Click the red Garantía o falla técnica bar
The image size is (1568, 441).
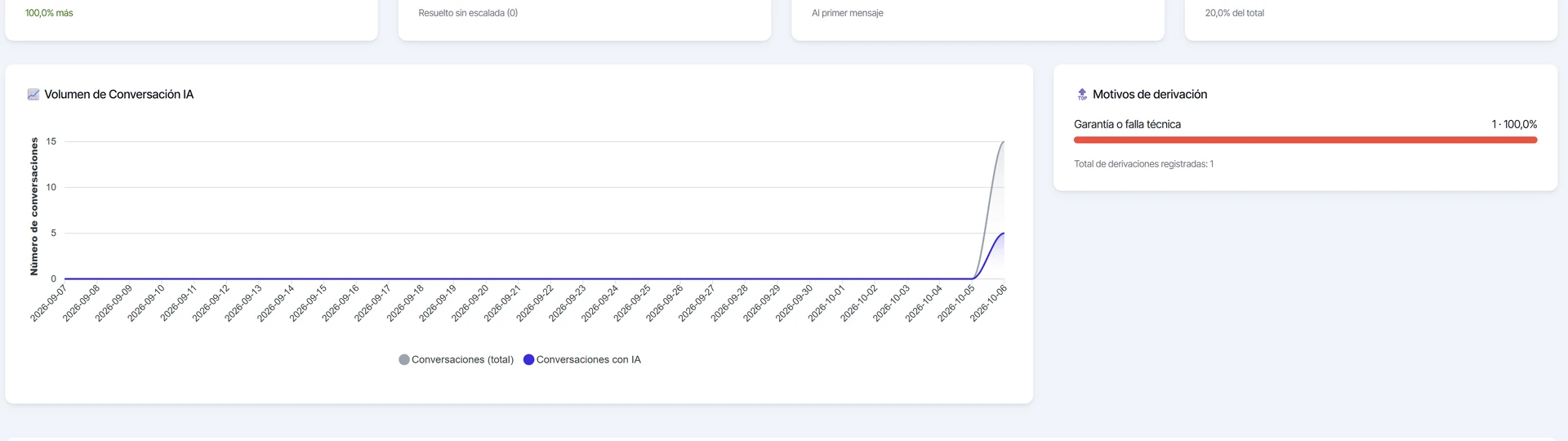click(1305, 140)
